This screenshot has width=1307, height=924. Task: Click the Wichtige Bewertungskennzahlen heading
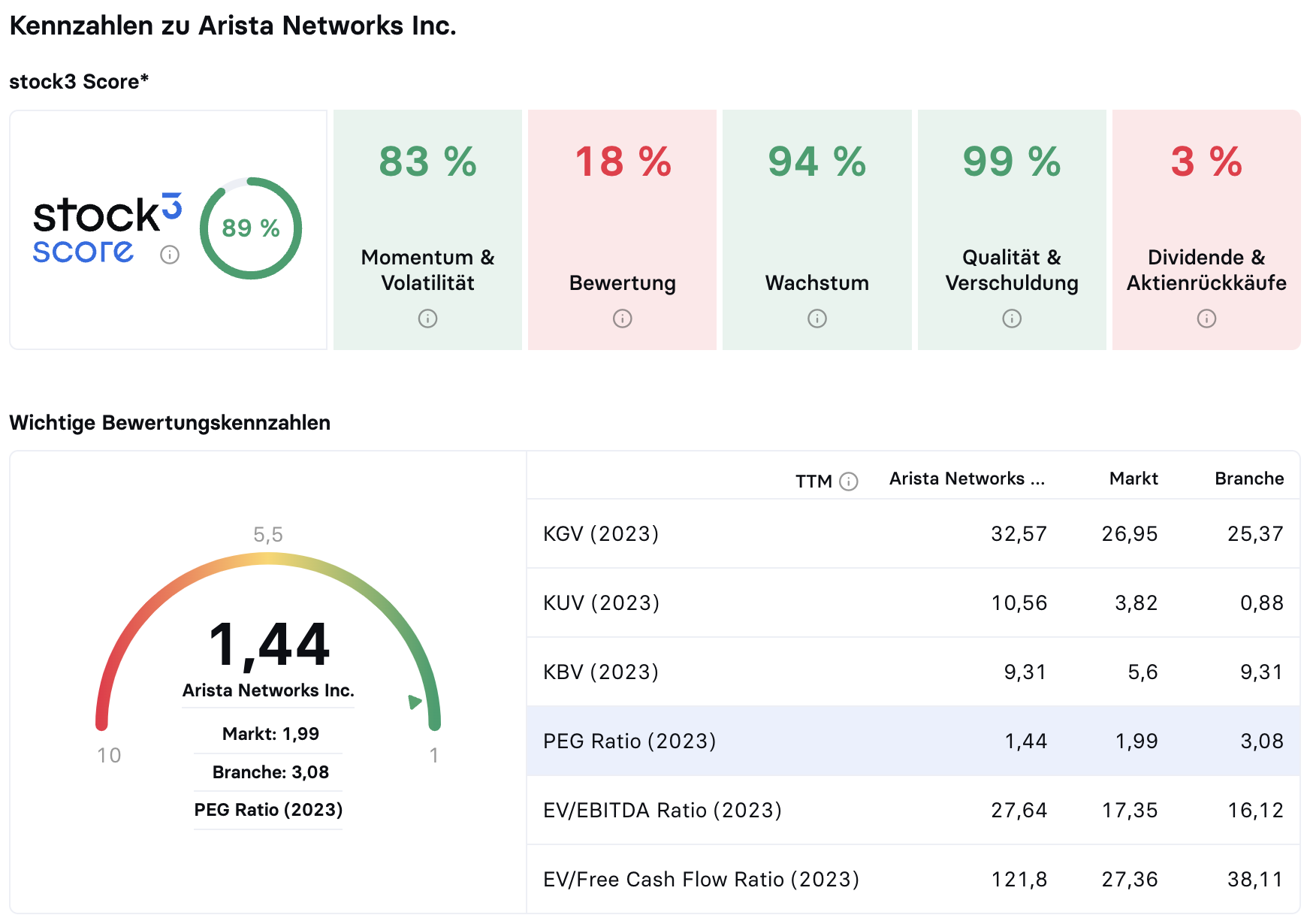(170, 423)
